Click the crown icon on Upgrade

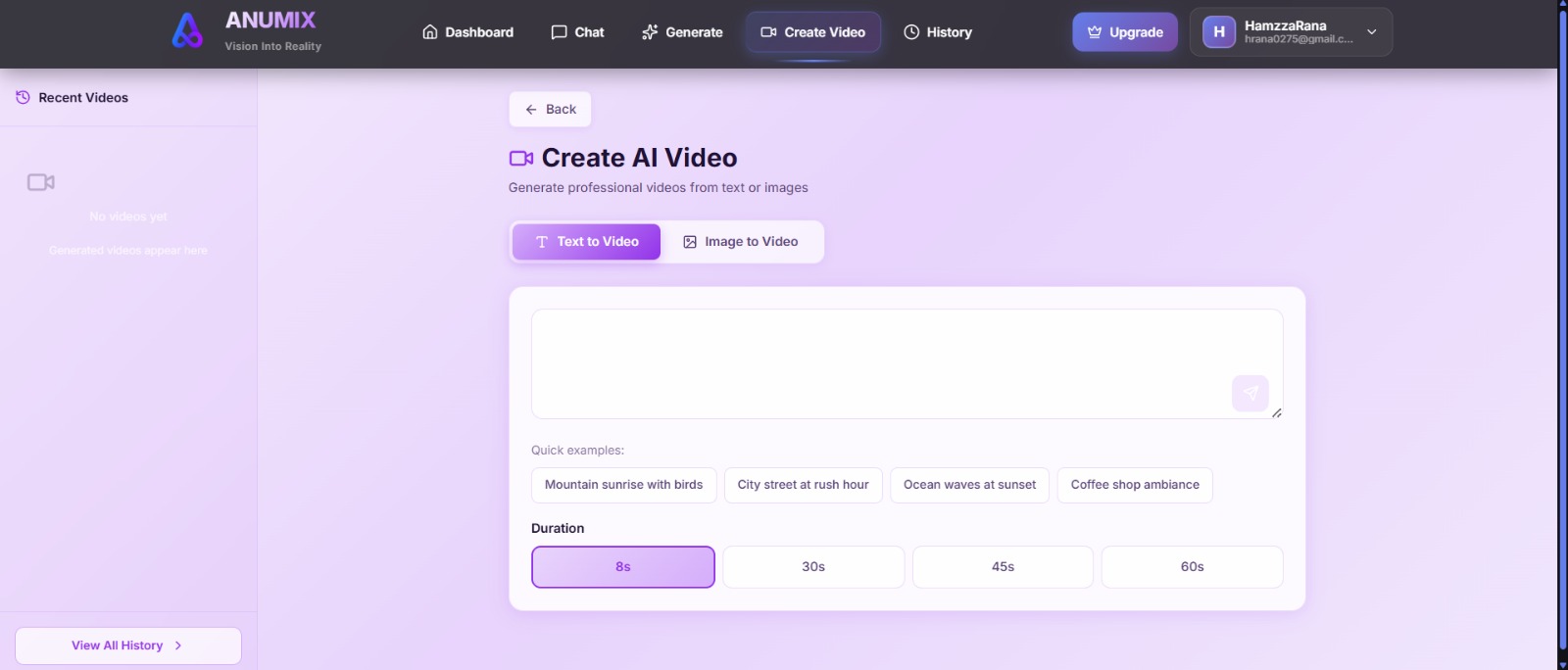1095,32
